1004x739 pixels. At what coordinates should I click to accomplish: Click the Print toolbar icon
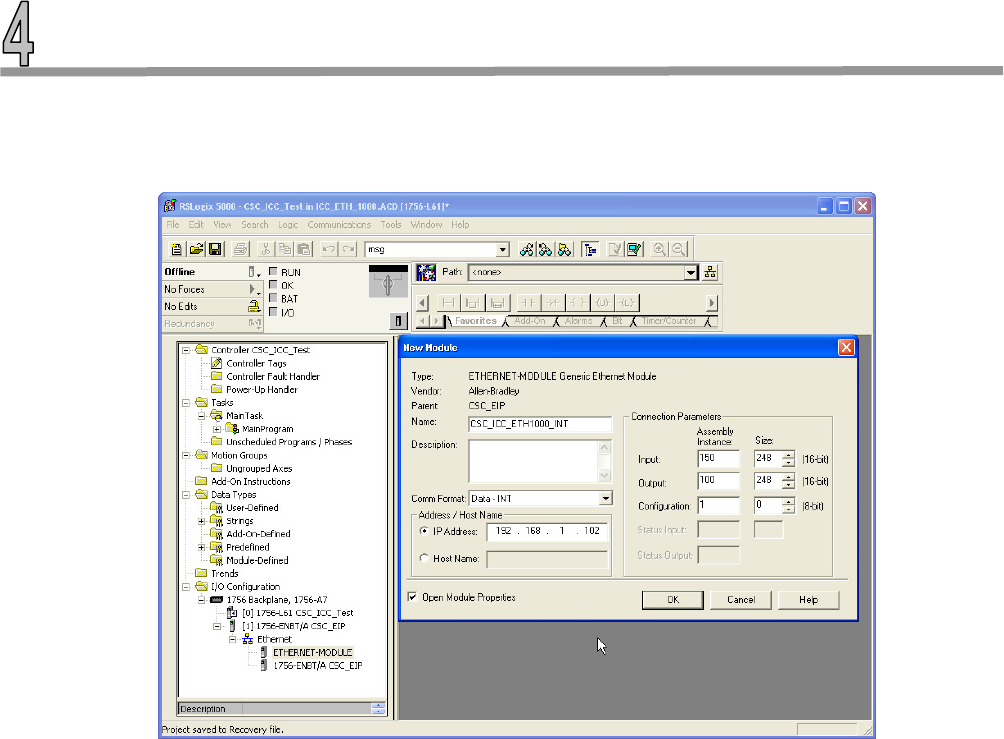(240, 250)
